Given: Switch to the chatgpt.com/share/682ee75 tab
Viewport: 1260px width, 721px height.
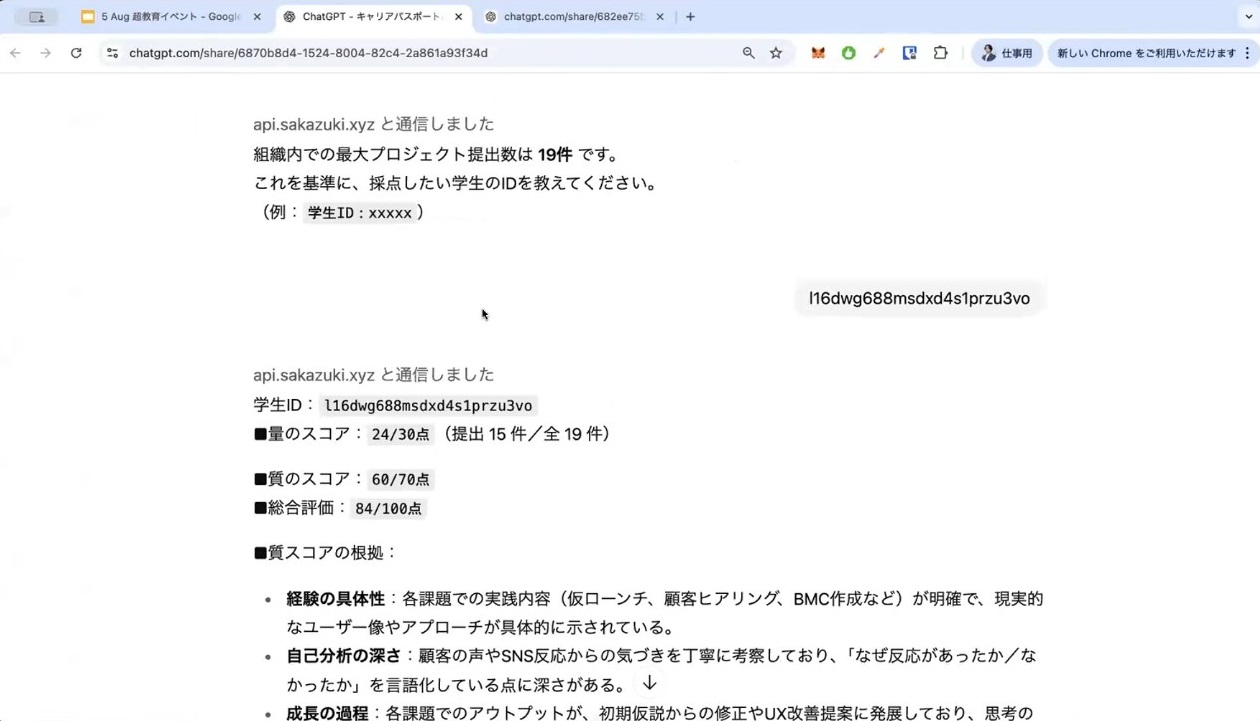Looking at the screenshot, I should pyautogui.click(x=570, y=17).
